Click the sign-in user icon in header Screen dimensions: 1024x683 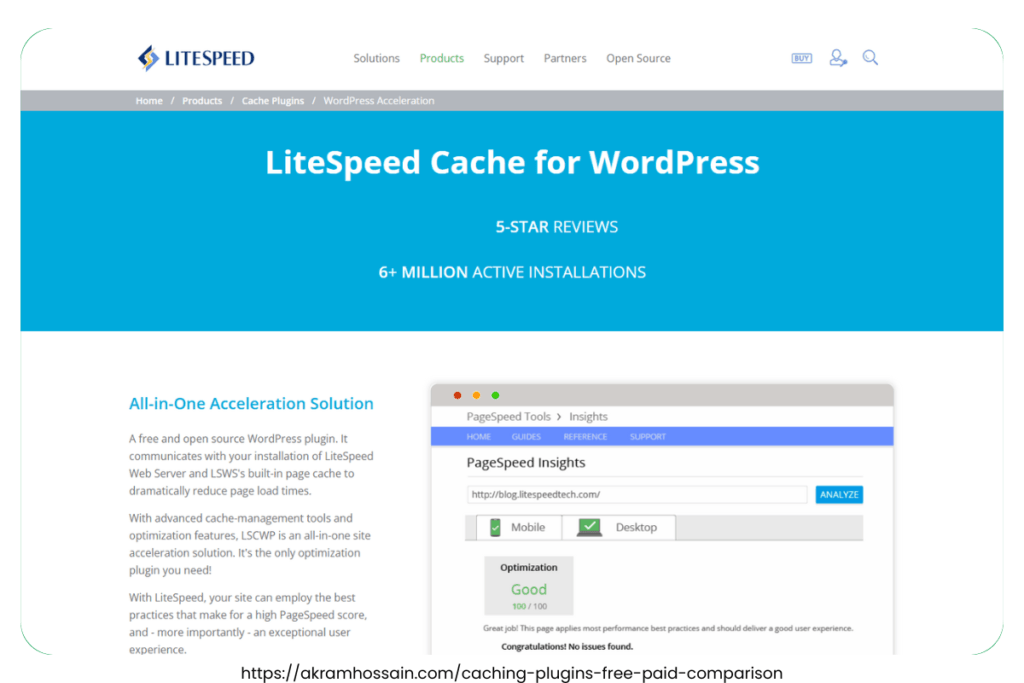click(837, 57)
